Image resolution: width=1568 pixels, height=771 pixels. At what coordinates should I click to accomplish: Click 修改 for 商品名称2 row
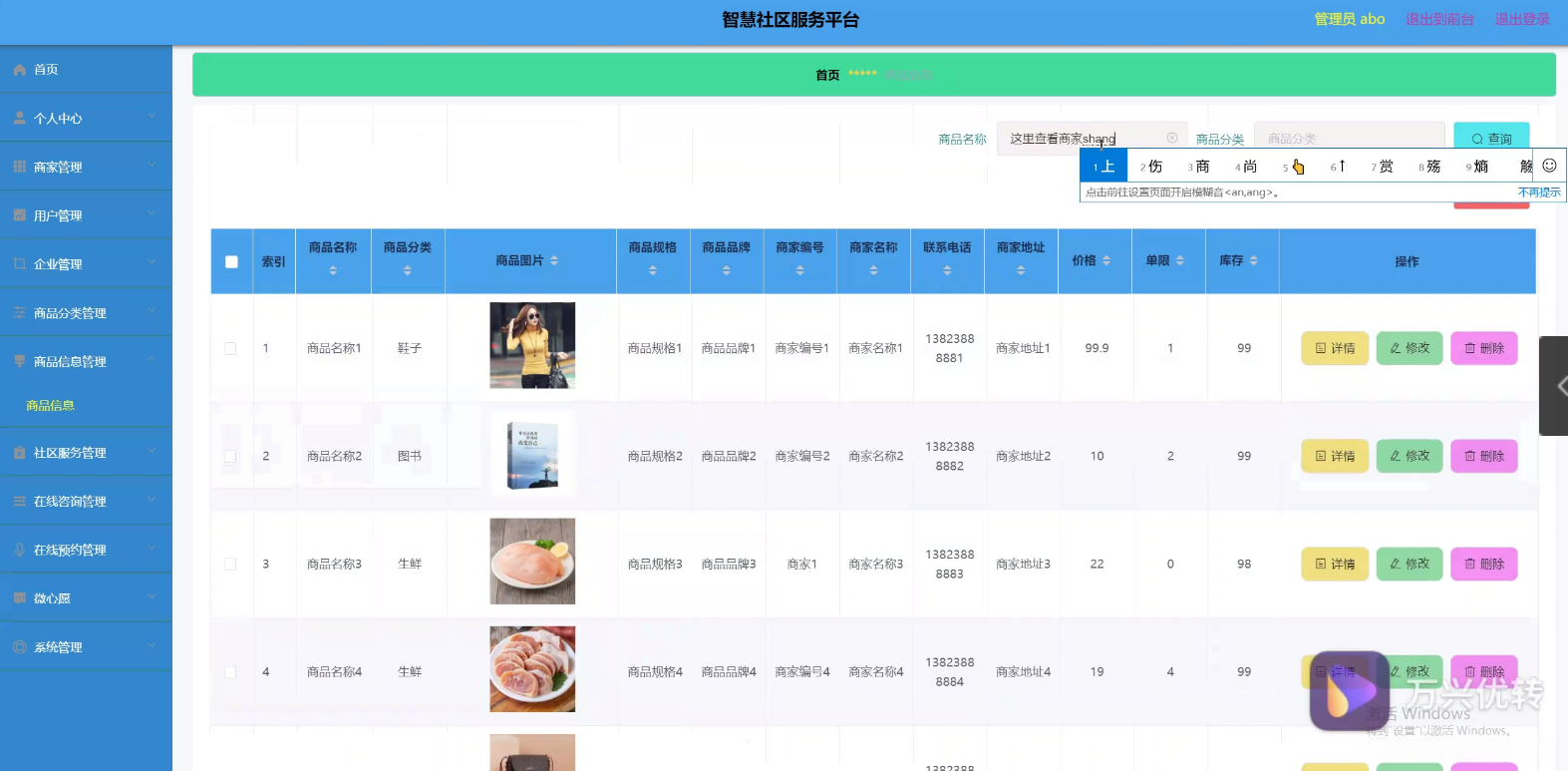click(x=1410, y=456)
